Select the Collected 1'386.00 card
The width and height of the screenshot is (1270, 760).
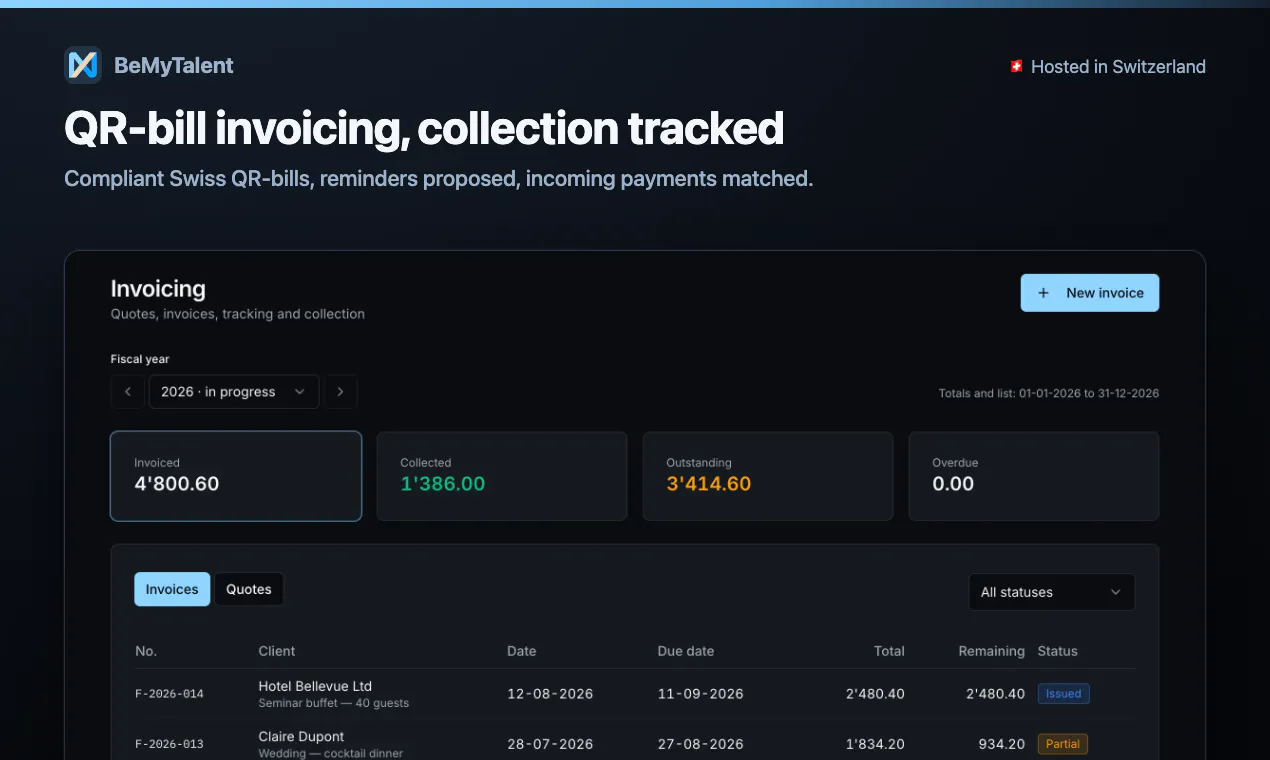click(502, 476)
